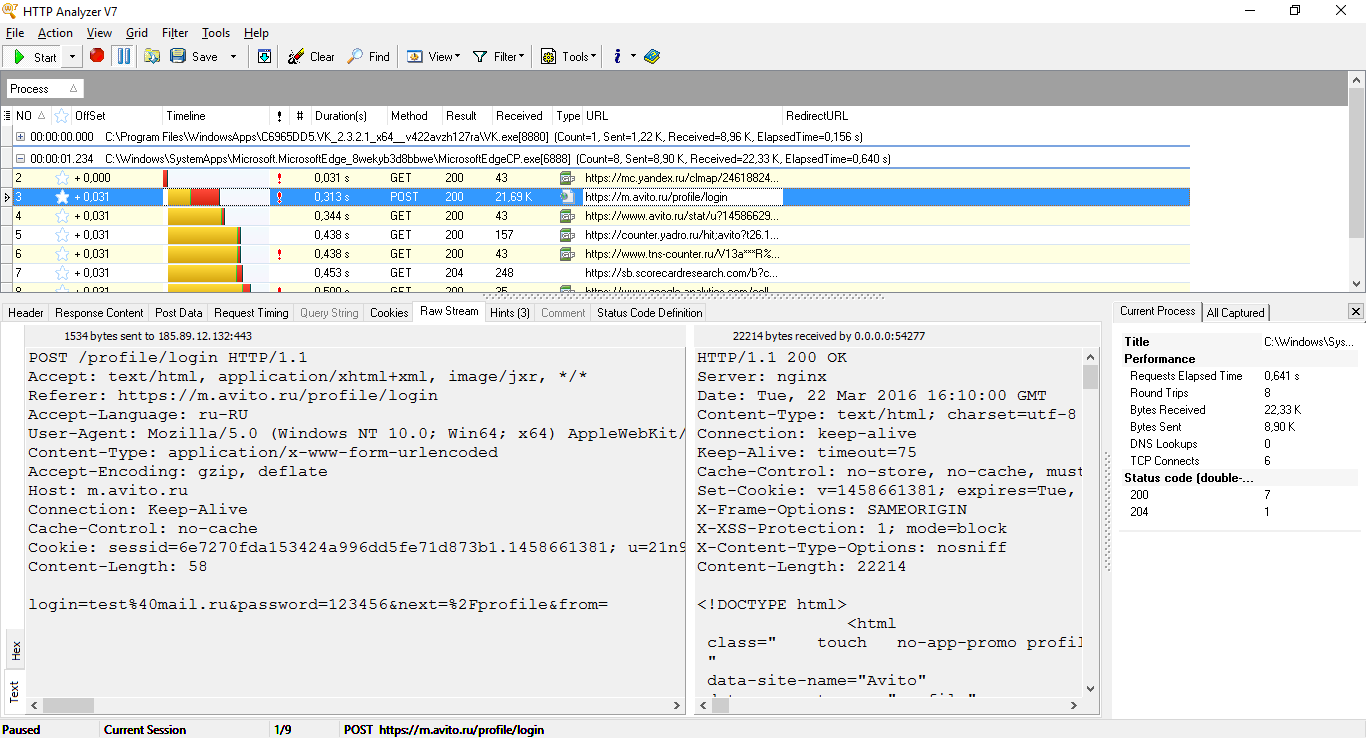1366x738 pixels.
Task: Switch to the Header tab
Action: pos(26,313)
